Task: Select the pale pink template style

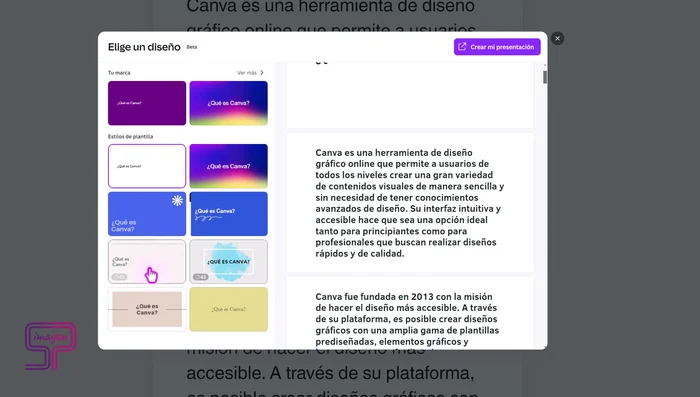Action: pos(147,262)
